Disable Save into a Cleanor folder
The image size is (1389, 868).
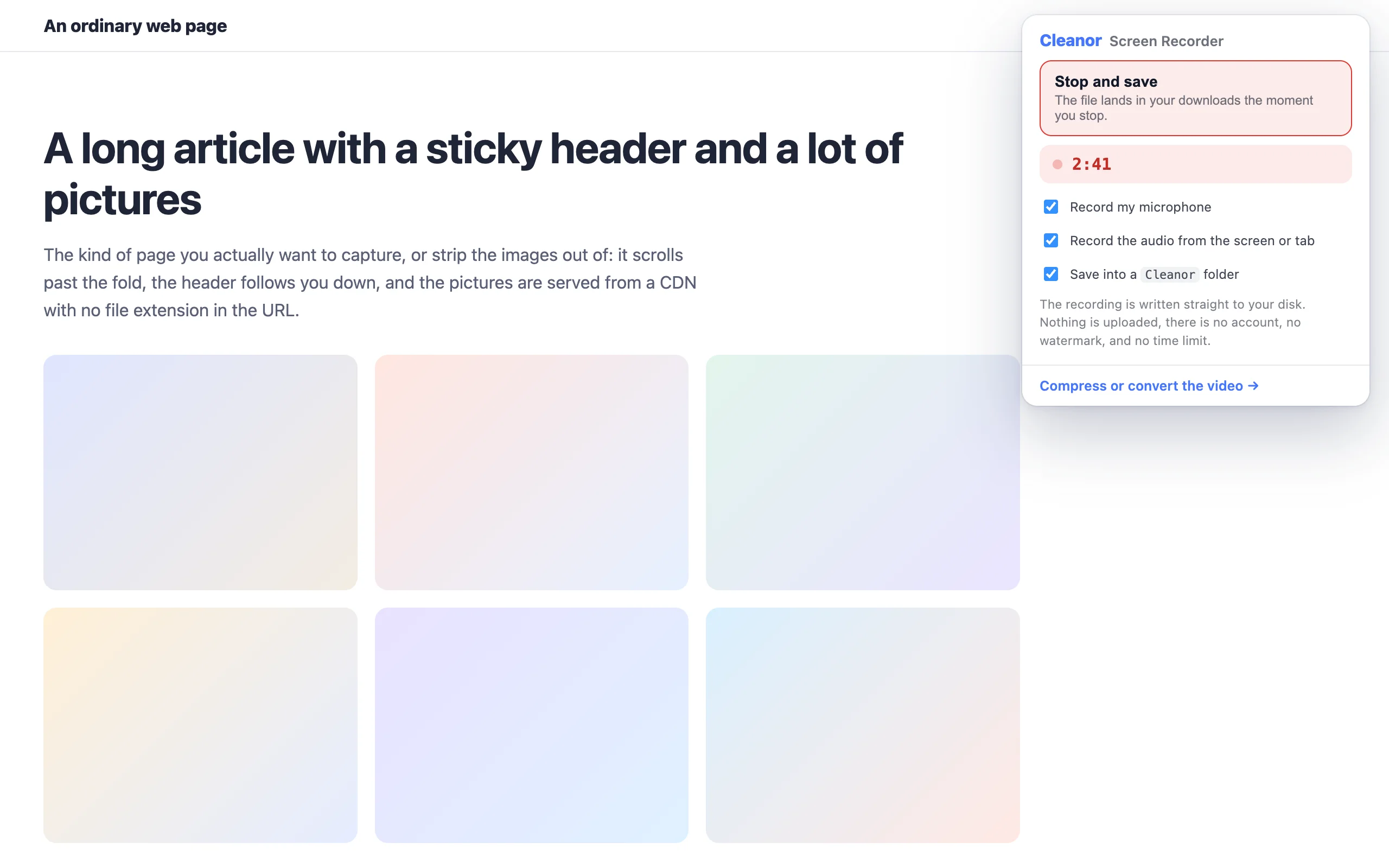pyautogui.click(x=1050, y=275)
